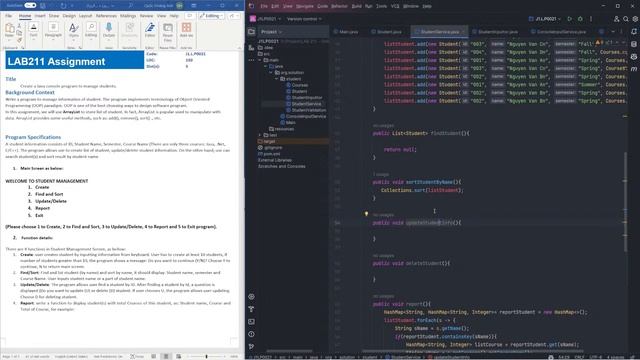Screen dimensions: 640x360
Task: Open the Courses class in project tree
Action: (x=297, y=85)
